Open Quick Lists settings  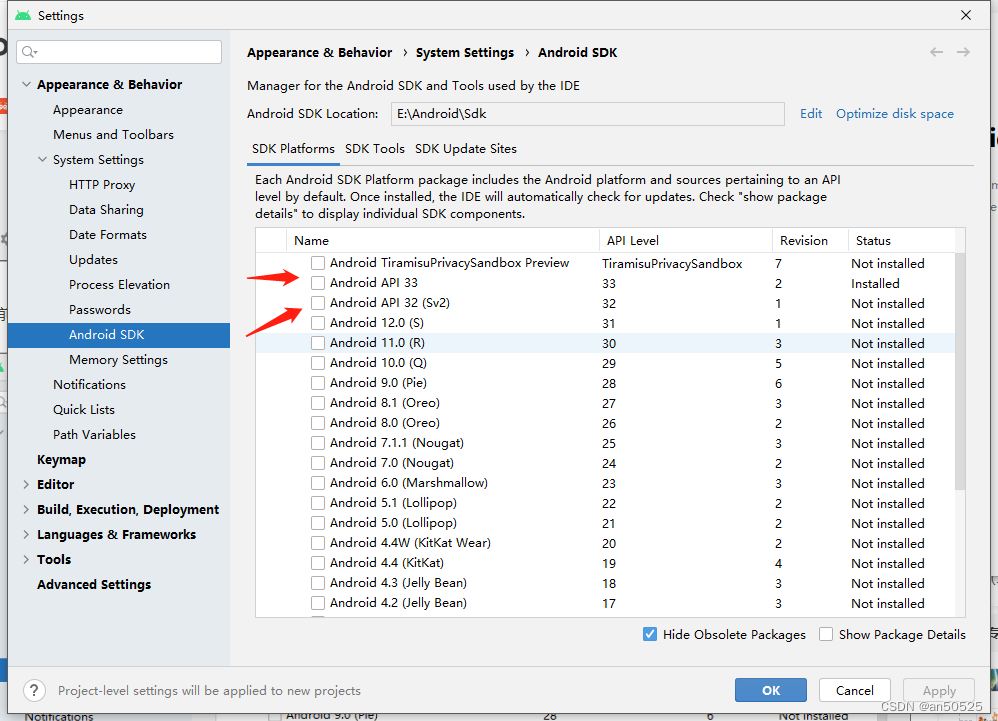83,409
